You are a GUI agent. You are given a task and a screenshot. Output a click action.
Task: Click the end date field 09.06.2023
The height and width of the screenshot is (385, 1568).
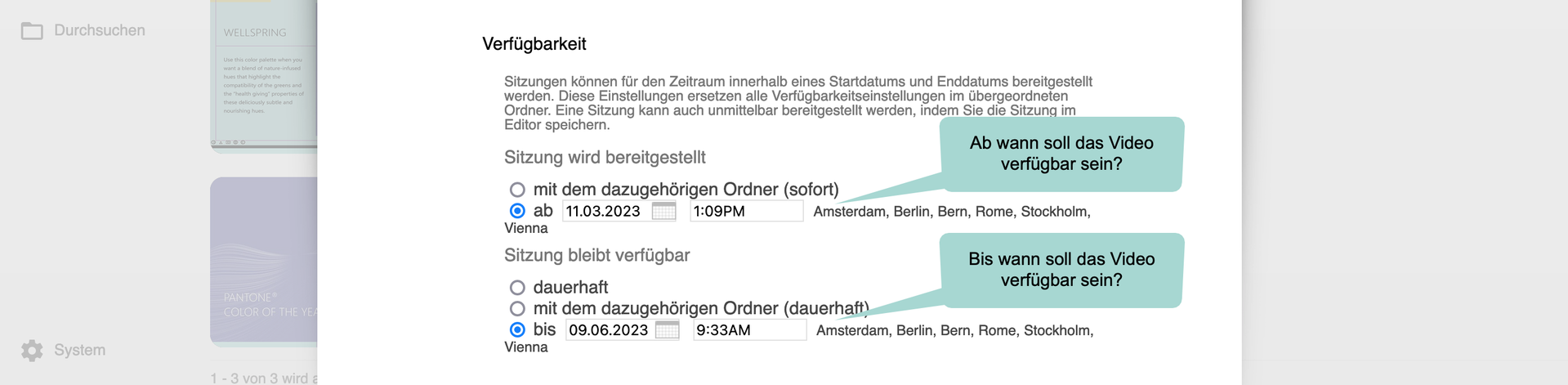(609, 330)
